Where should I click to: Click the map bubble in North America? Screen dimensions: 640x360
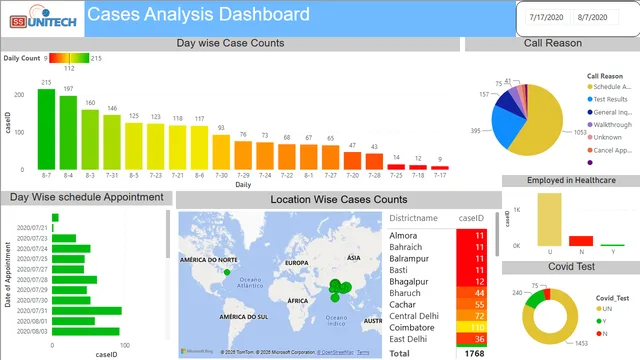227,272
